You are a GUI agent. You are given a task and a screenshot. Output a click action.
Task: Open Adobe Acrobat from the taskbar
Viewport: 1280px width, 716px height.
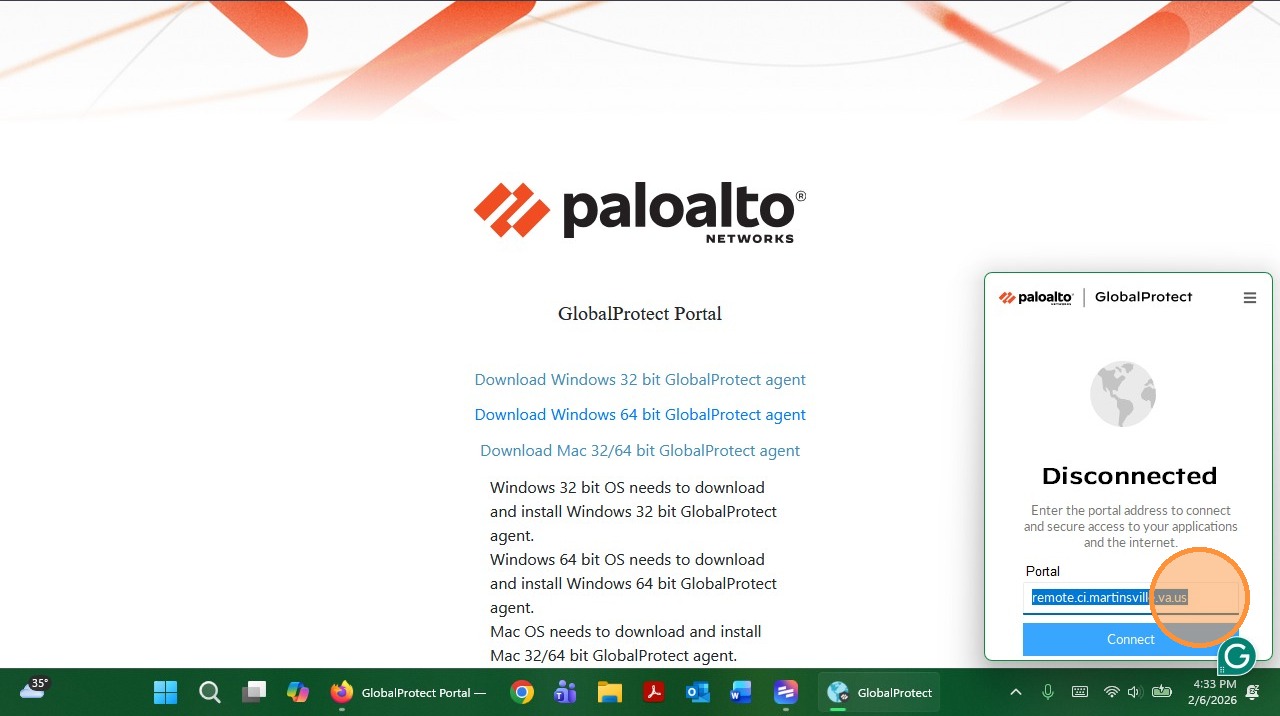pyautogui.click(x=654, y=692)
